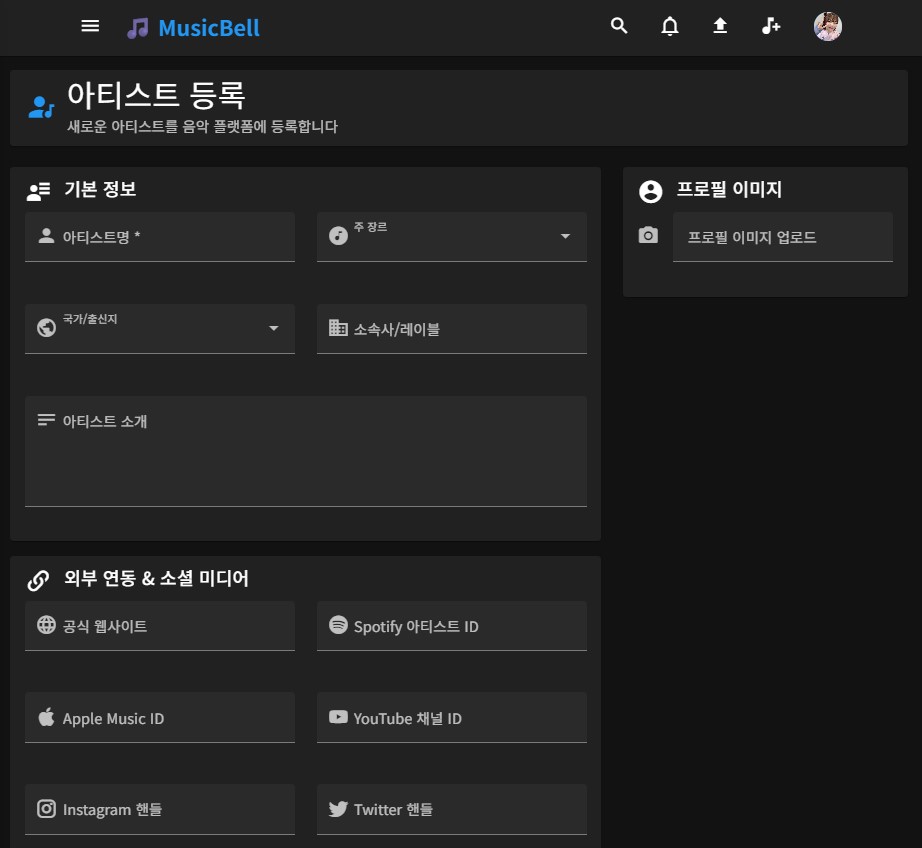
Task: Click the camera icon for profile image
Action: pyautogui.click(x=649, y=236)
